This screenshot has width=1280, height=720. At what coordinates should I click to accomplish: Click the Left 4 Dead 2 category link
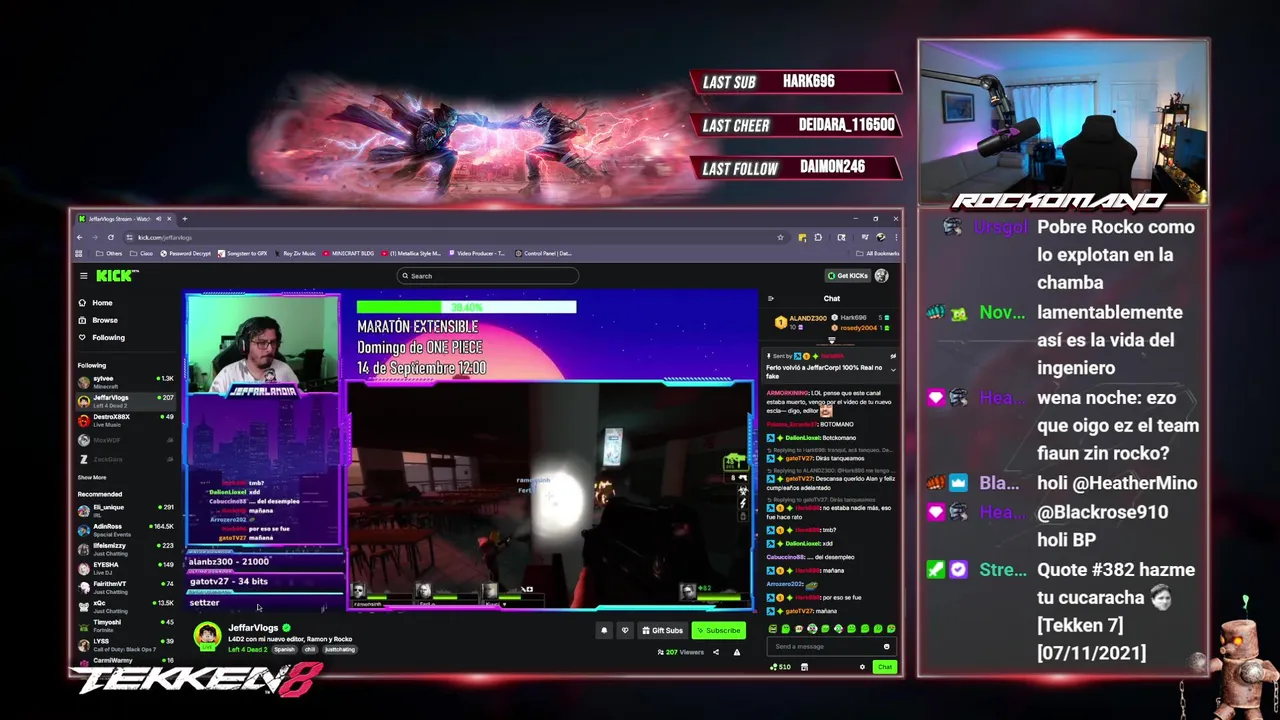[x=247, y=649]
